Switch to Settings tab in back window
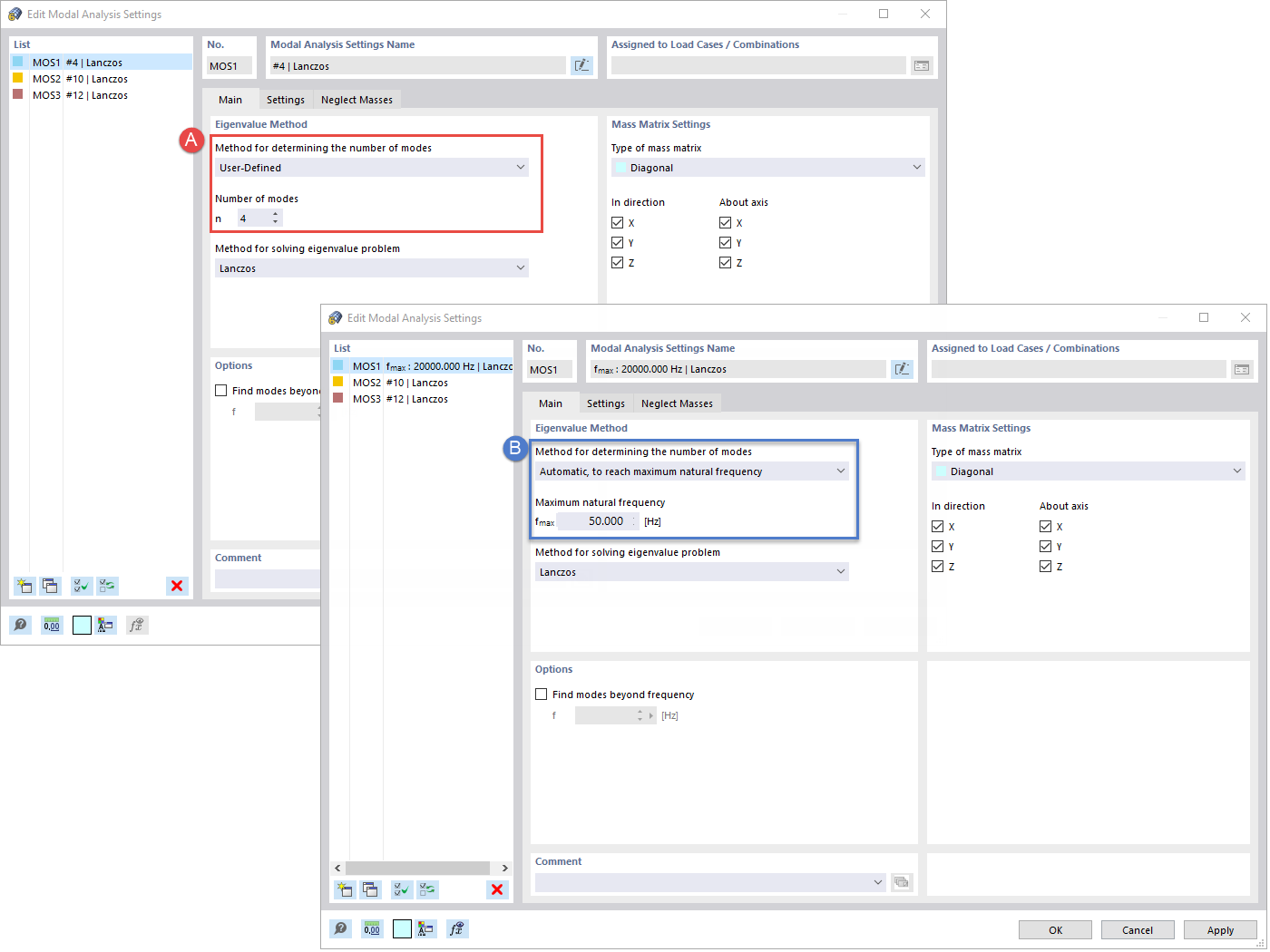This screenshot has height=952, width=1270. pos(286,100)
